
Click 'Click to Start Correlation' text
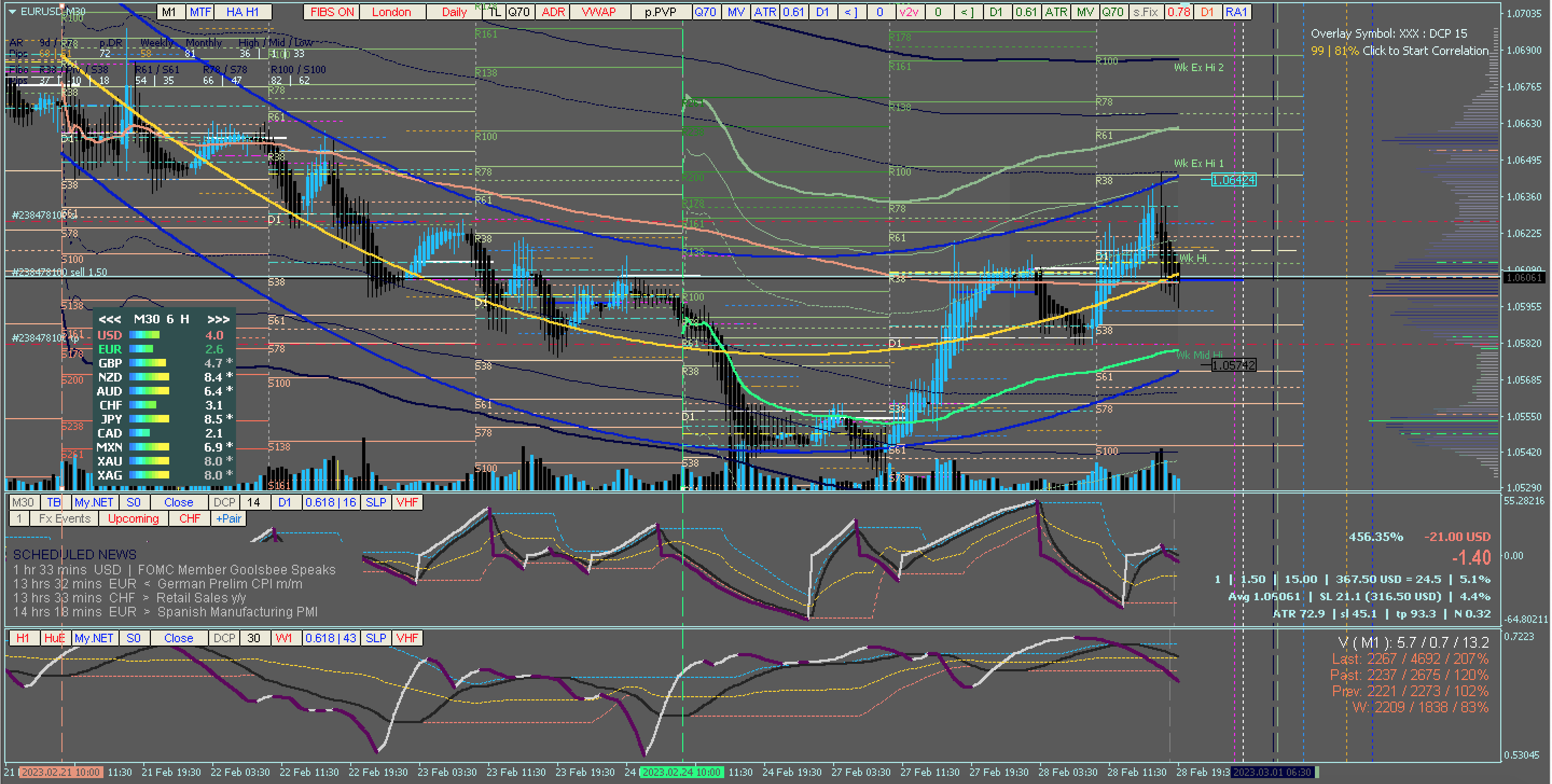coord(1425,51)
